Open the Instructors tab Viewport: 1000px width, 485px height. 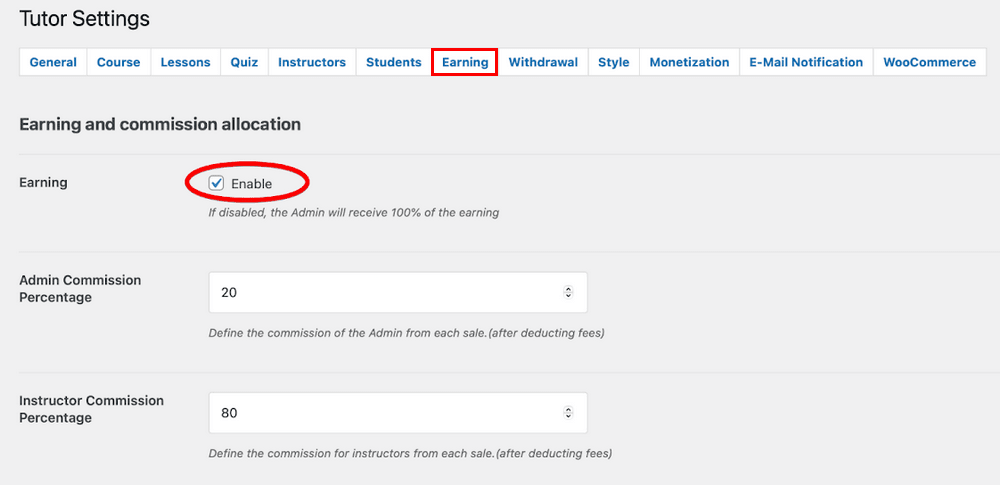pos(312,62)
